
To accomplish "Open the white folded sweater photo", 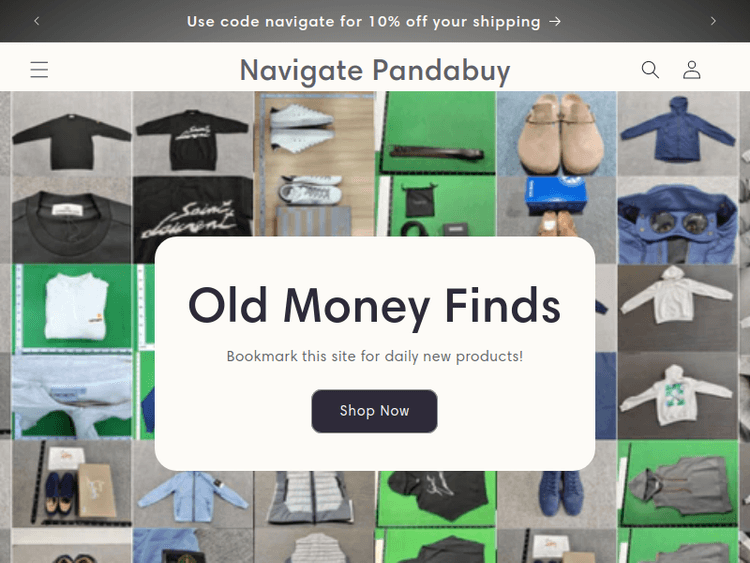I will pyautogui.click(x=72, y=307).
